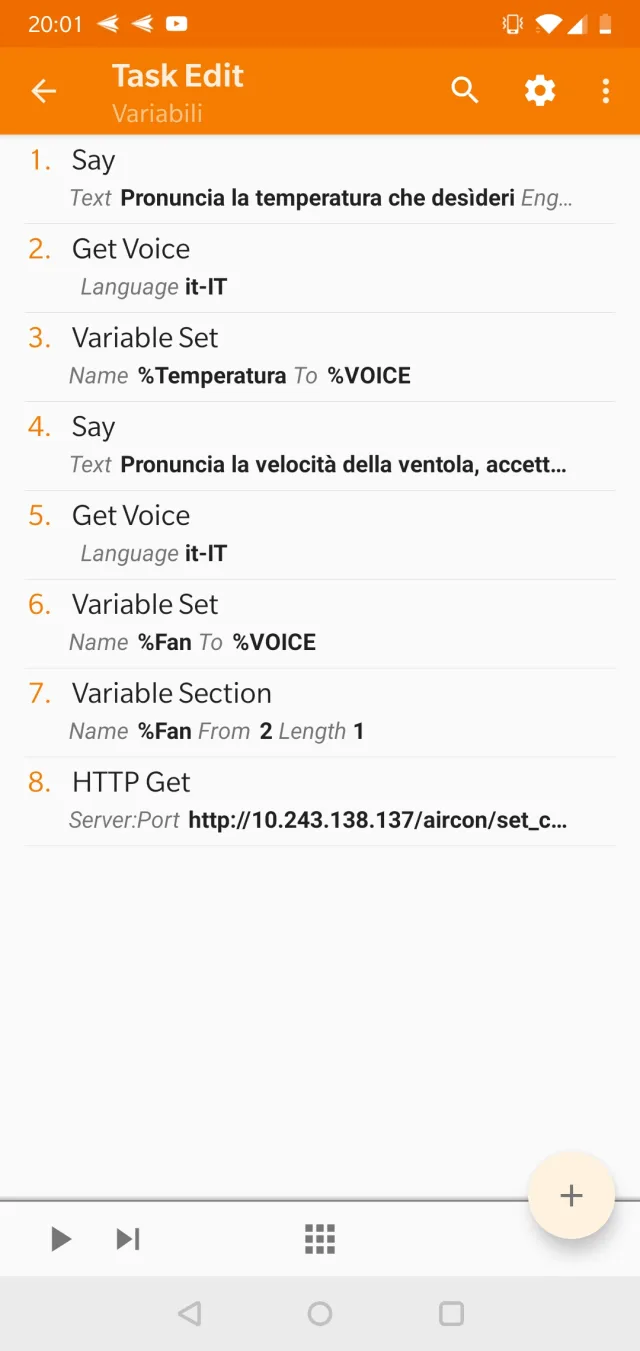The height and width of the screenshot is (1351, 640).
Task: Open the first Say action
Action: tap(320, 177)
